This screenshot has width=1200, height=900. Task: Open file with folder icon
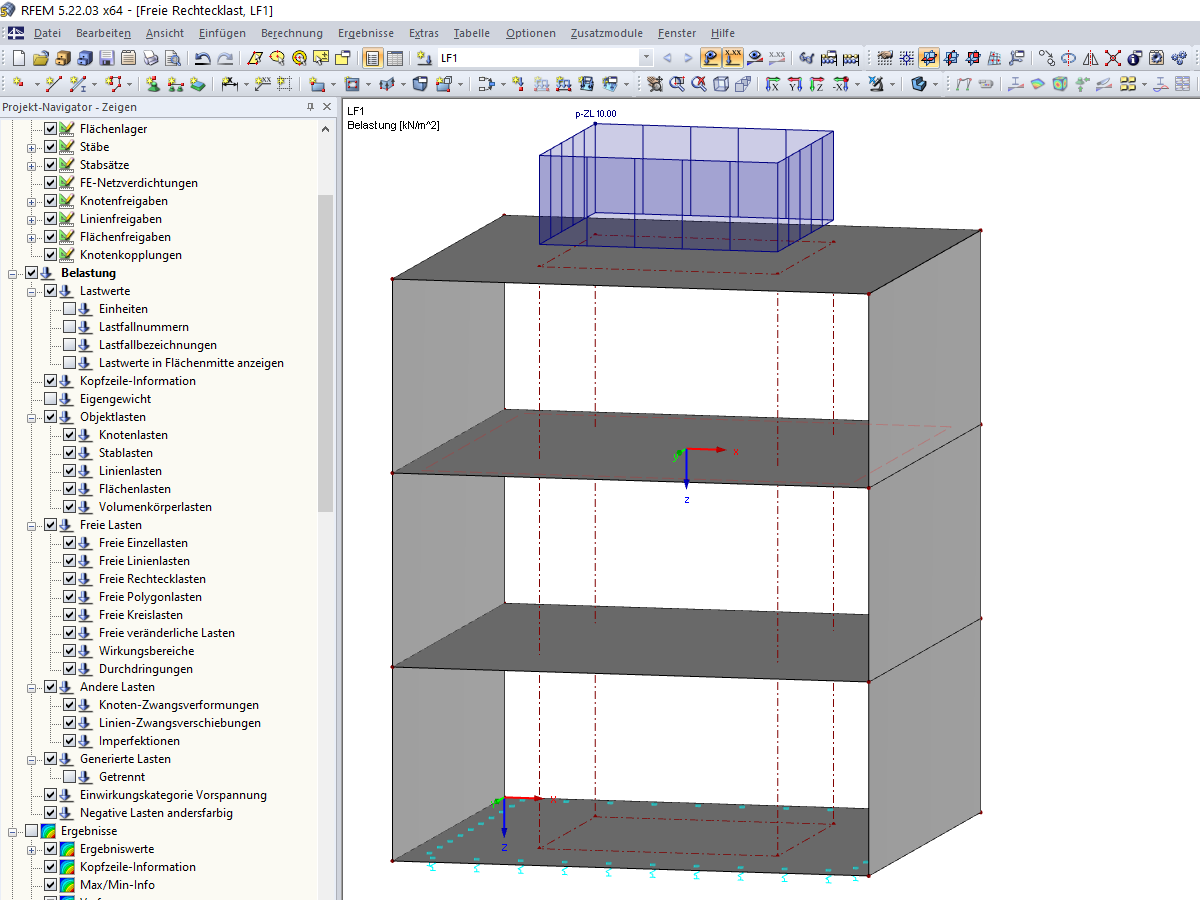coord(41,58)
